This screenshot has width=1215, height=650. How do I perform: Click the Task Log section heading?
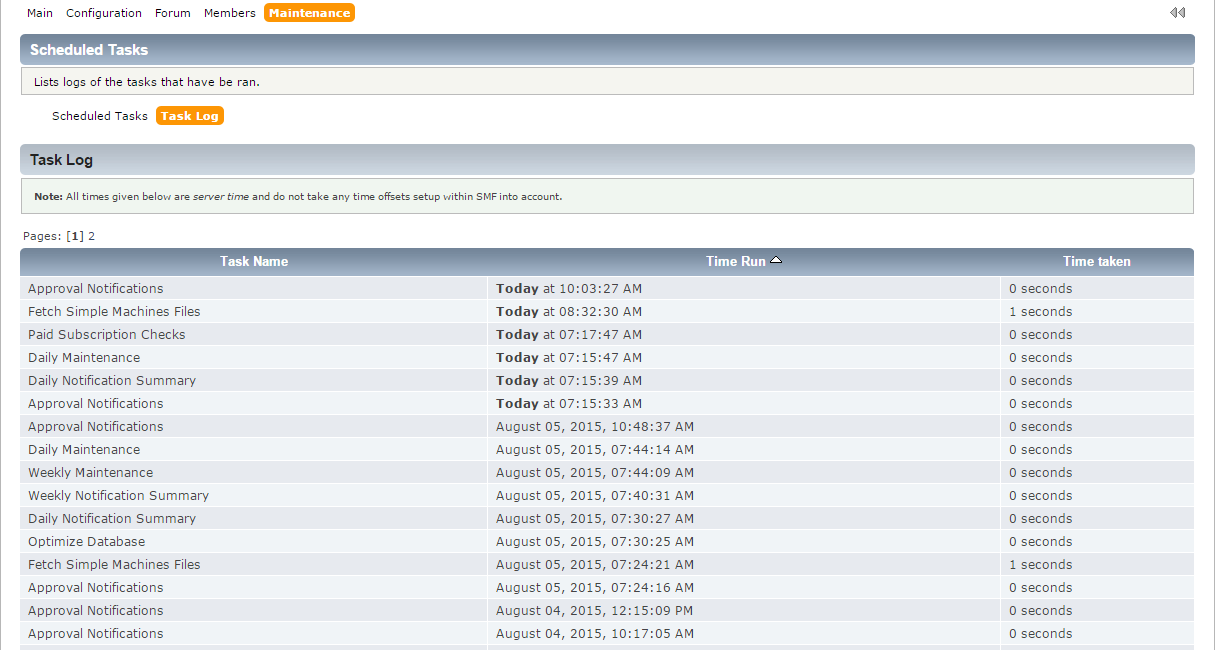point(61,160)
